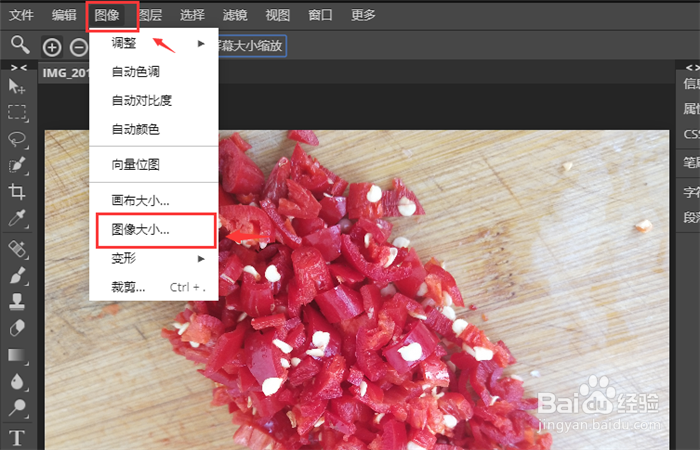Select the Rectangle Select tool

pos(17,112)
